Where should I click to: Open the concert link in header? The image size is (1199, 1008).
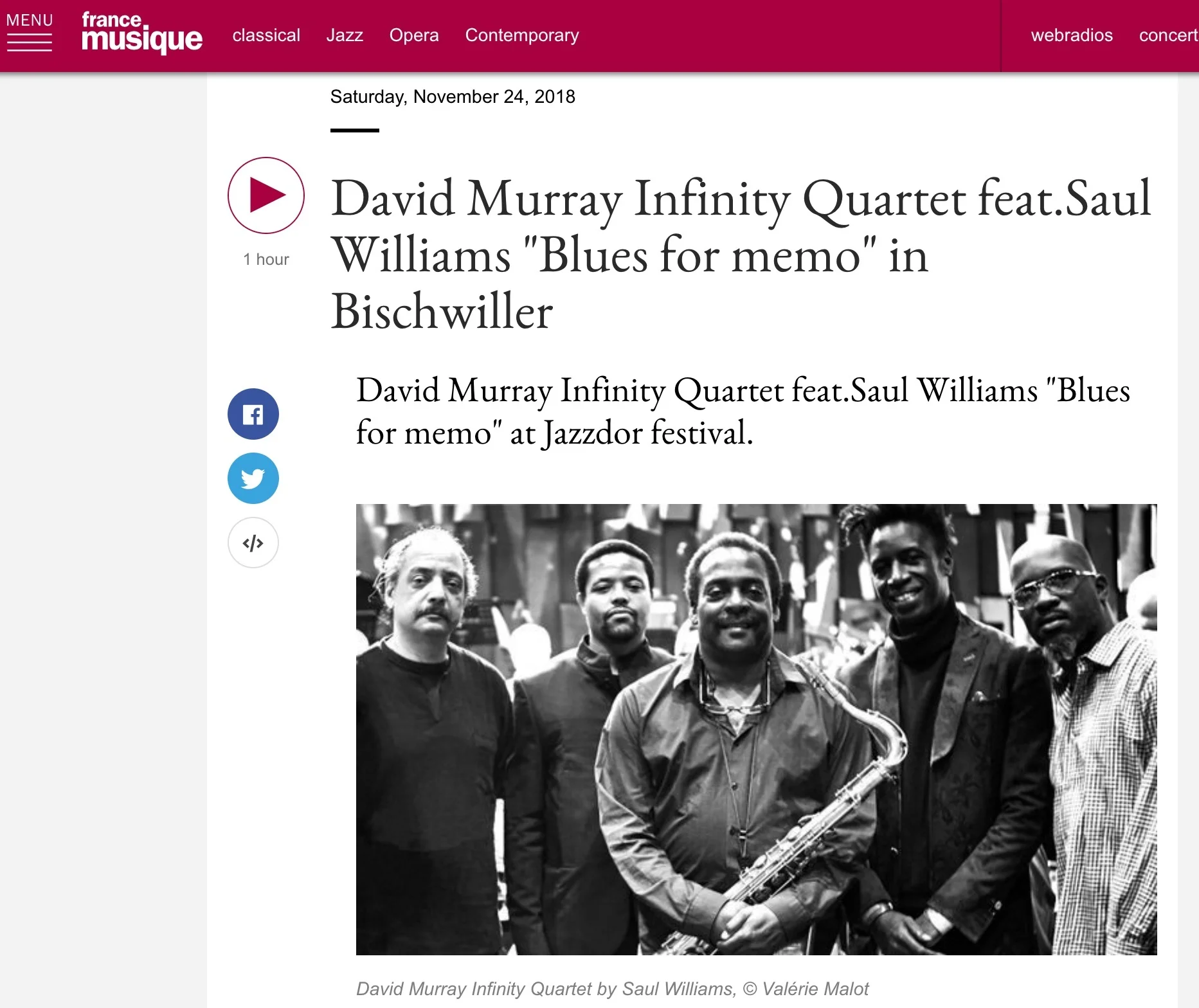point(1168,35)
